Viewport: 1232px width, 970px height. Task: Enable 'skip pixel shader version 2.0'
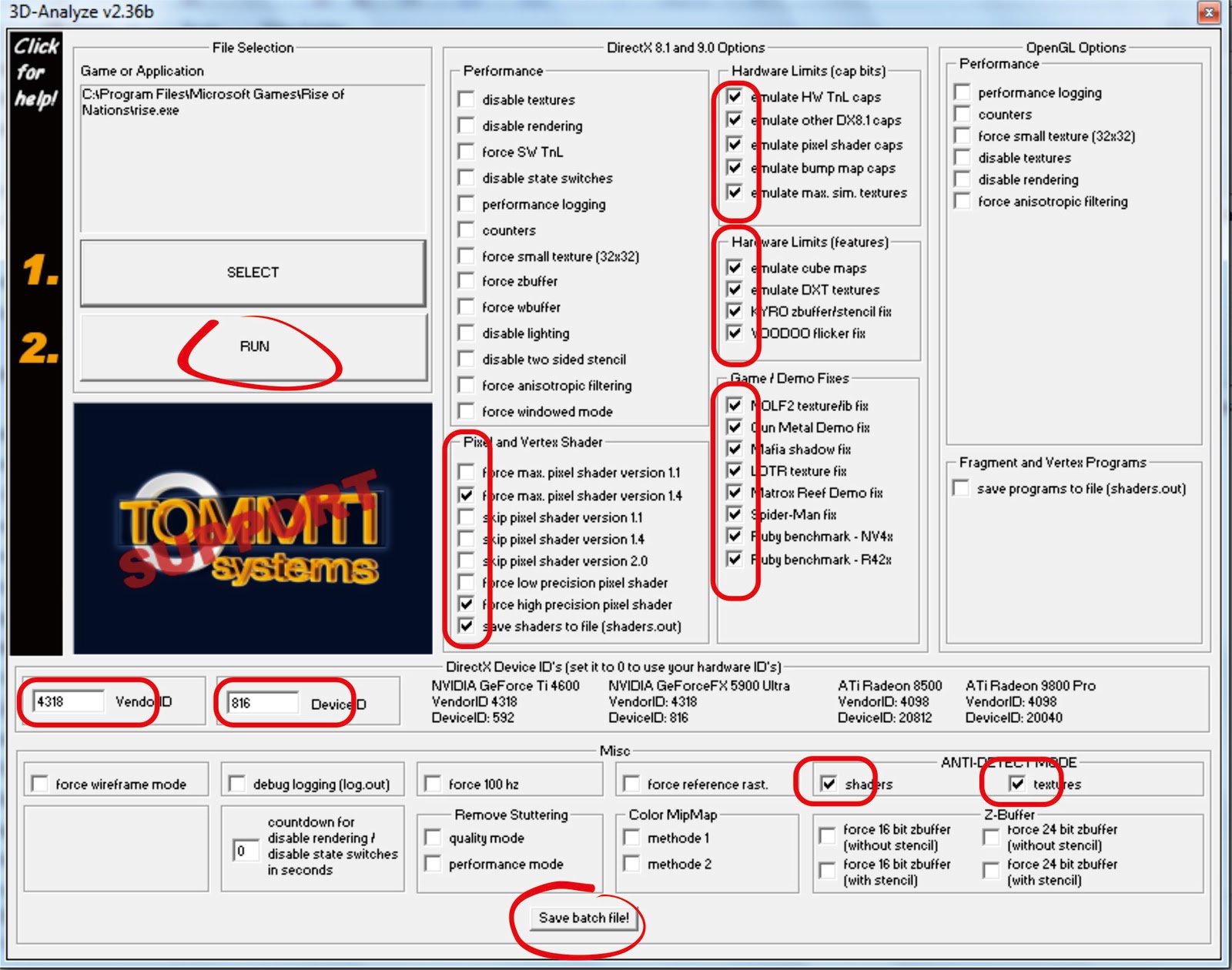(465, 561)
